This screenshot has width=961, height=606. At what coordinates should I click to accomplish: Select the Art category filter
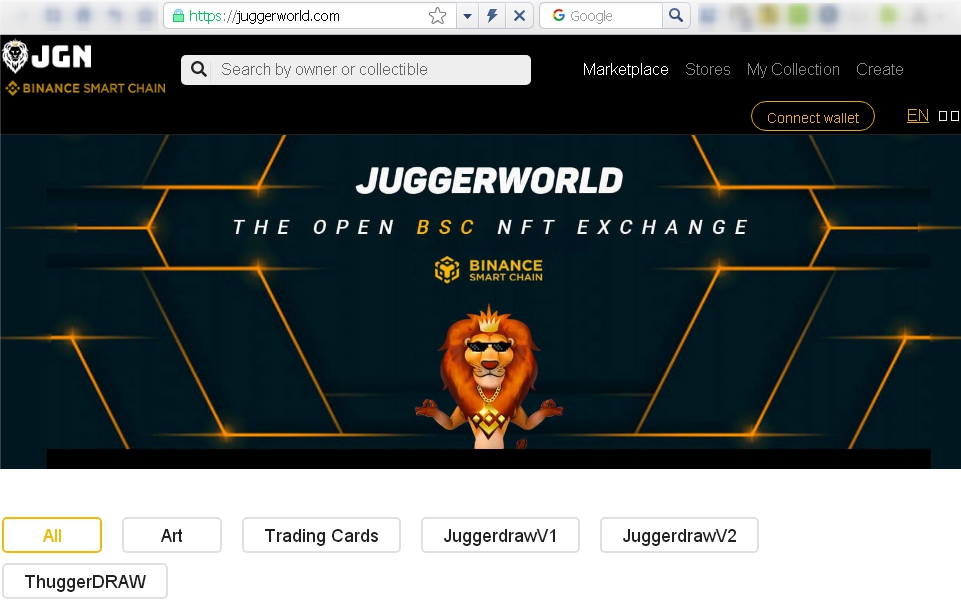(172, 536)
